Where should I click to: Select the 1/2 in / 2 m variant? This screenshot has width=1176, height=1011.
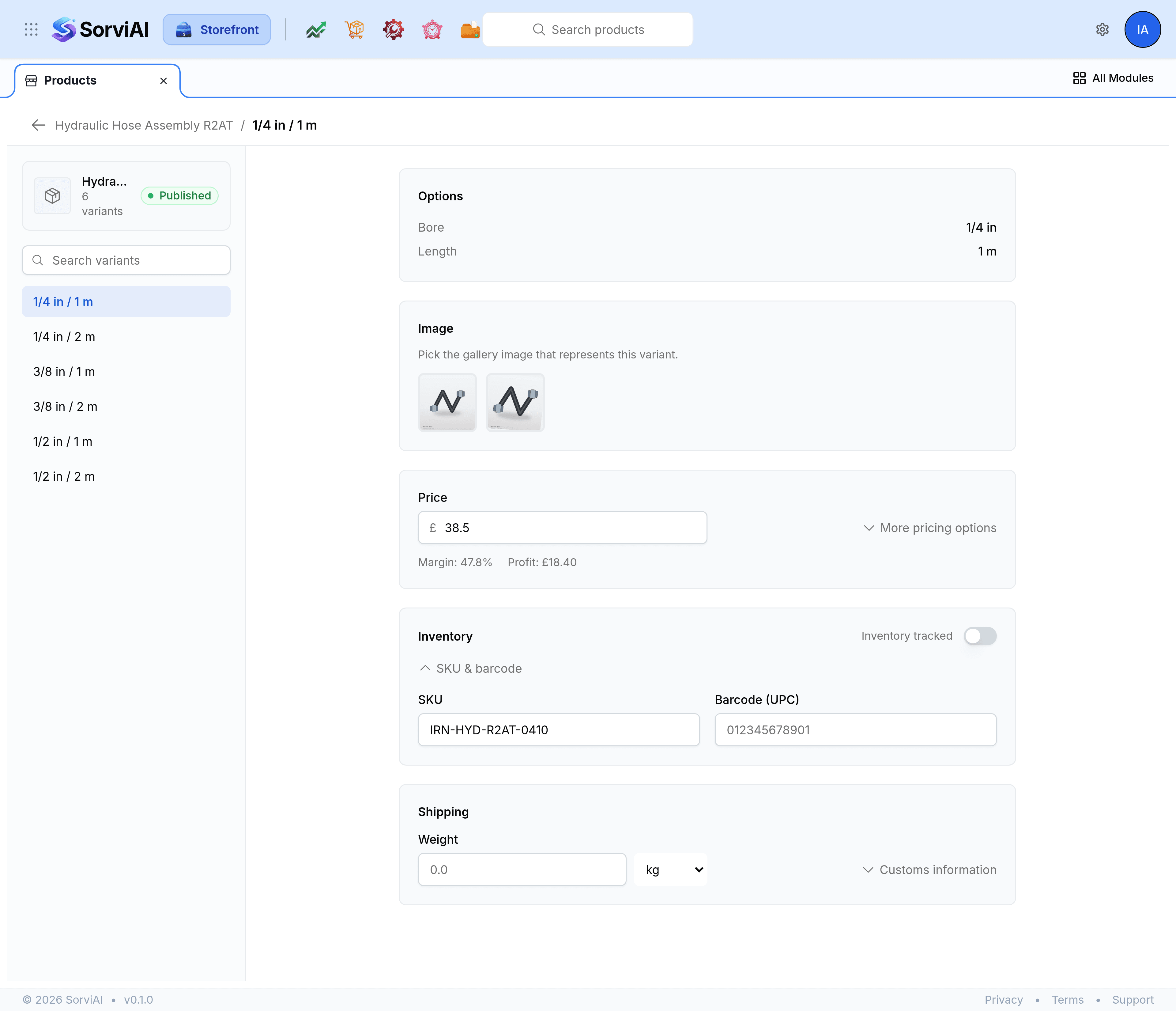(126, 476)
